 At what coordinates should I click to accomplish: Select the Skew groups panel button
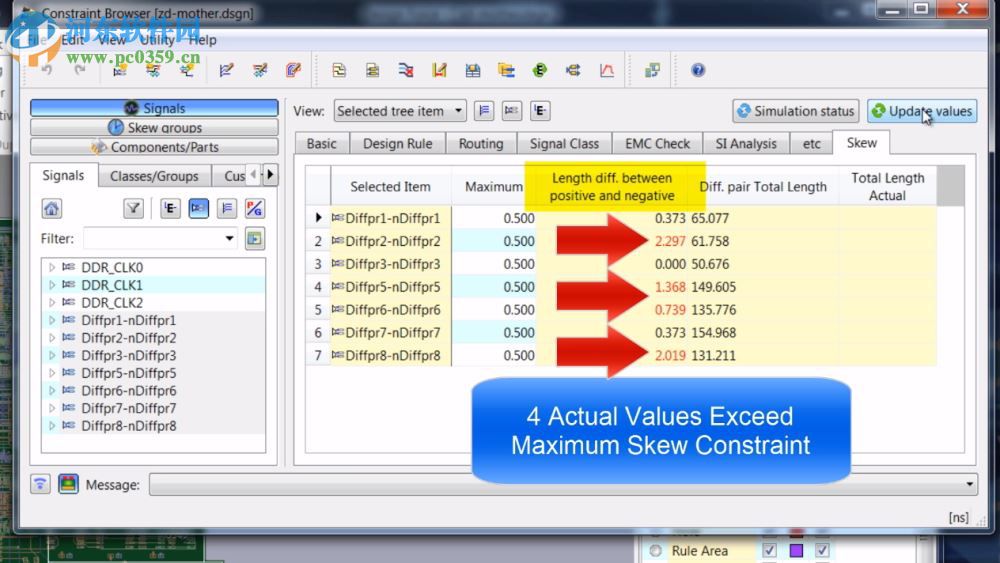[x=154, y=128]
